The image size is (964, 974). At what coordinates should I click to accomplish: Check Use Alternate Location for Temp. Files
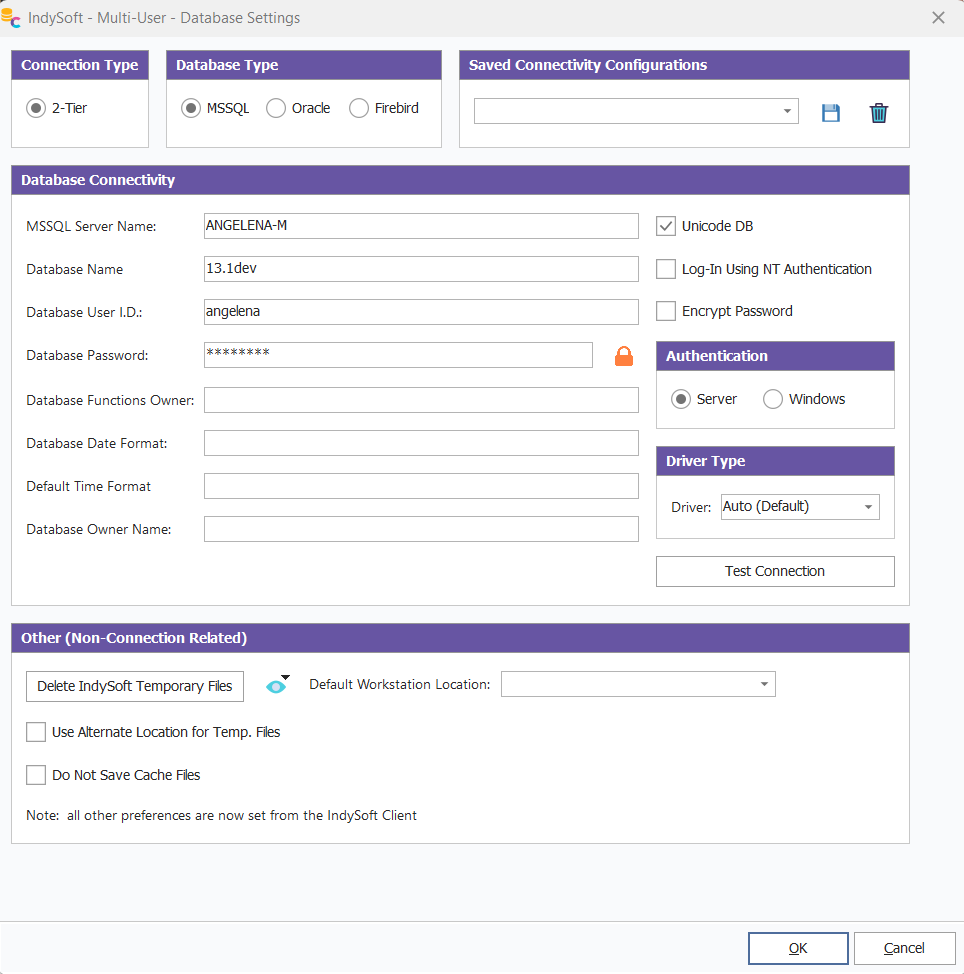tap(36, 732)
